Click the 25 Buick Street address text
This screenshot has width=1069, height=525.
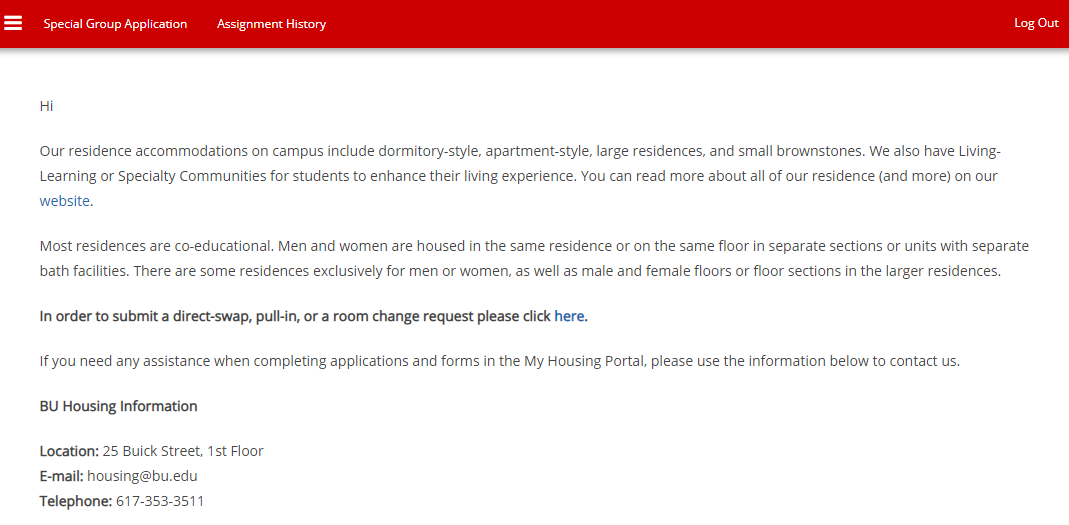click(183, 451)
